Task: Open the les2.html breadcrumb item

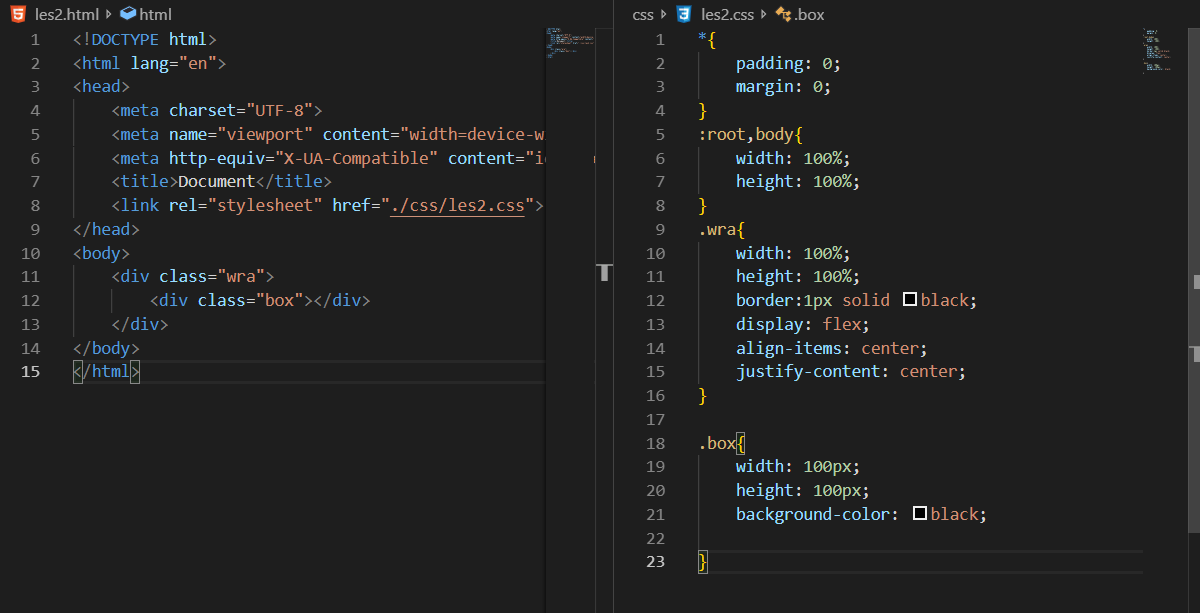Action: coord(67,14)
